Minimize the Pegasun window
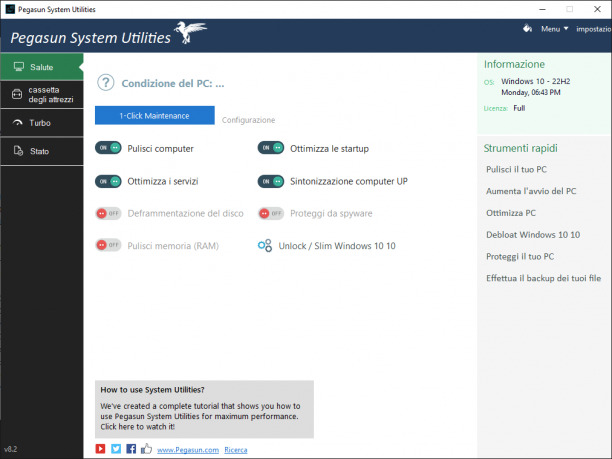 pyautogui.click(x=542, y=9)
